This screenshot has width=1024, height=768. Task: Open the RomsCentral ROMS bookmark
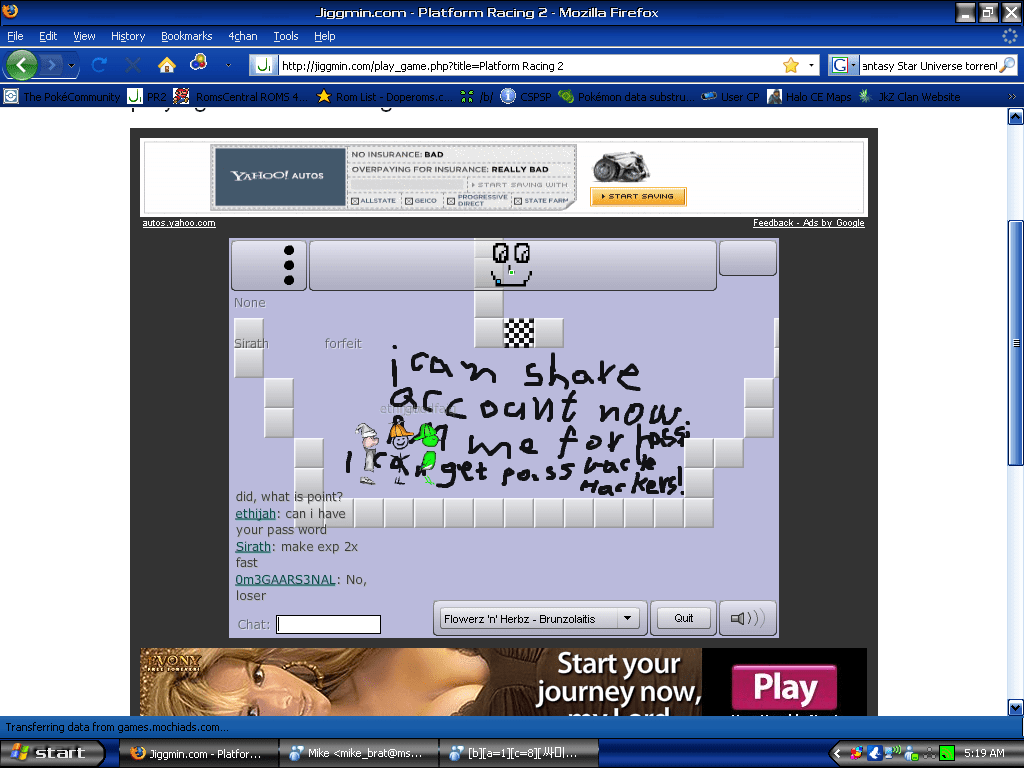pyautogui.click(x=240, y=97)
